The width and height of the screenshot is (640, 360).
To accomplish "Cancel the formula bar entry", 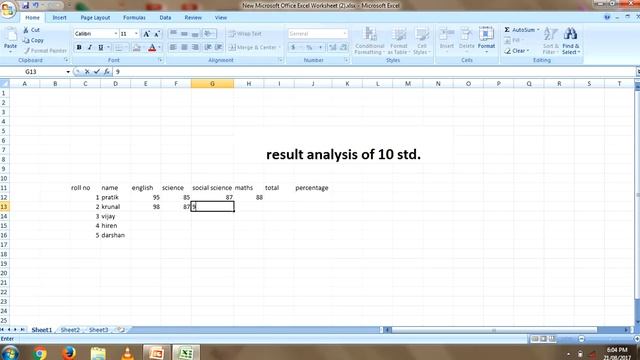I will (87, 72).
